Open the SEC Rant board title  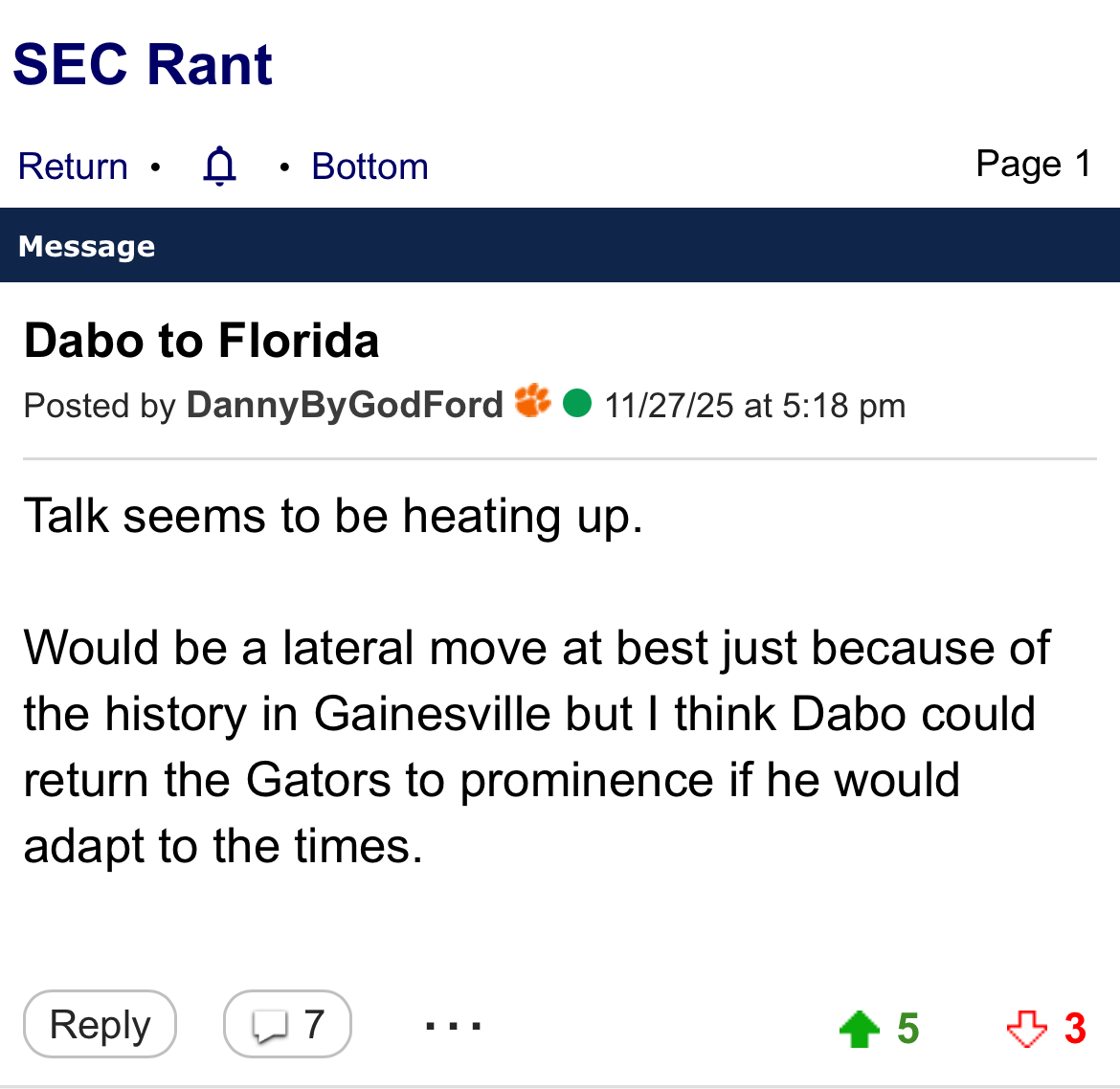point(143,65)
